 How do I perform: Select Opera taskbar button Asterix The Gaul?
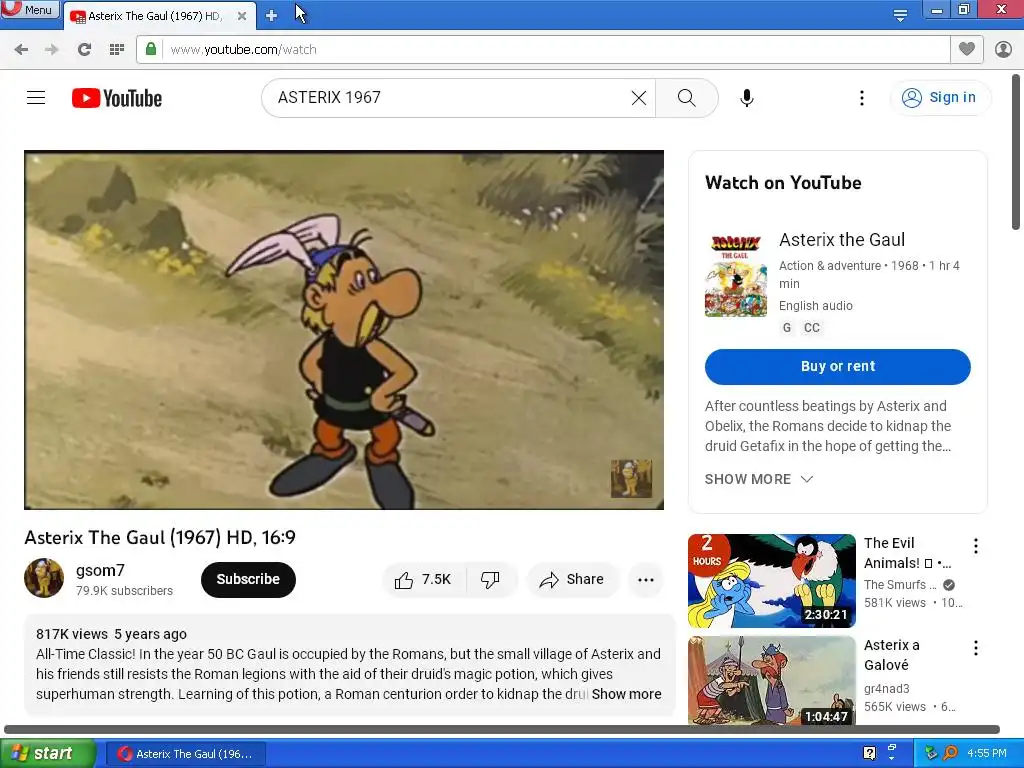point(185,754)
